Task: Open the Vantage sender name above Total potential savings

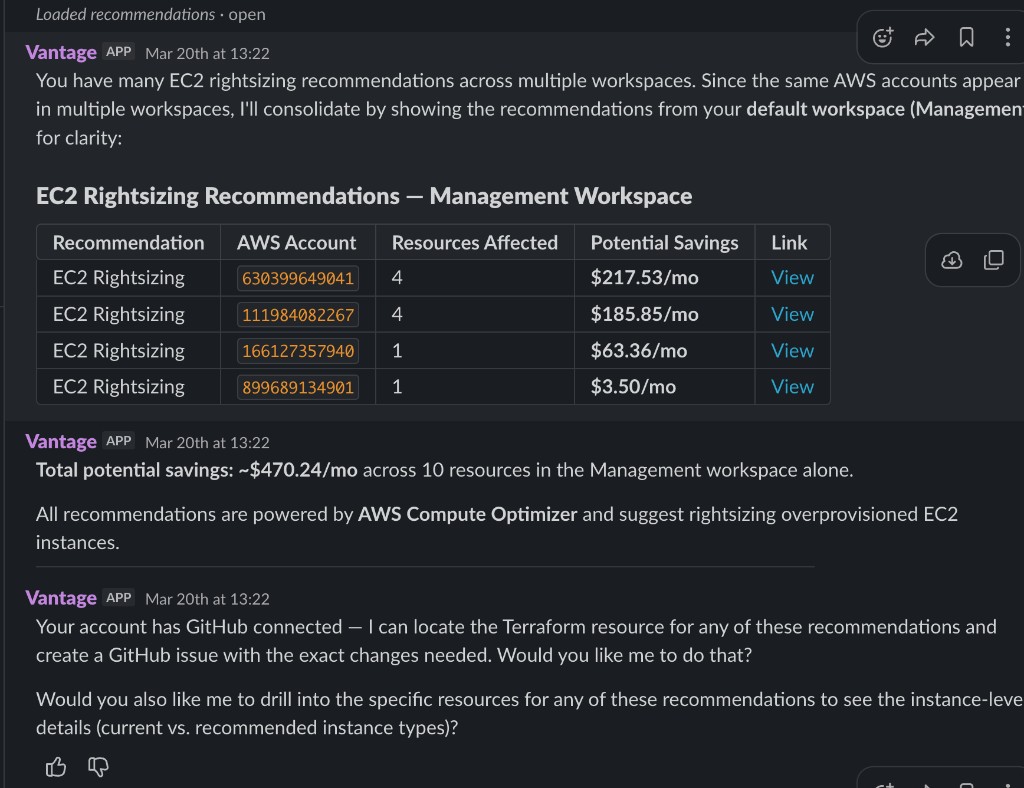Action: [61, 441]
